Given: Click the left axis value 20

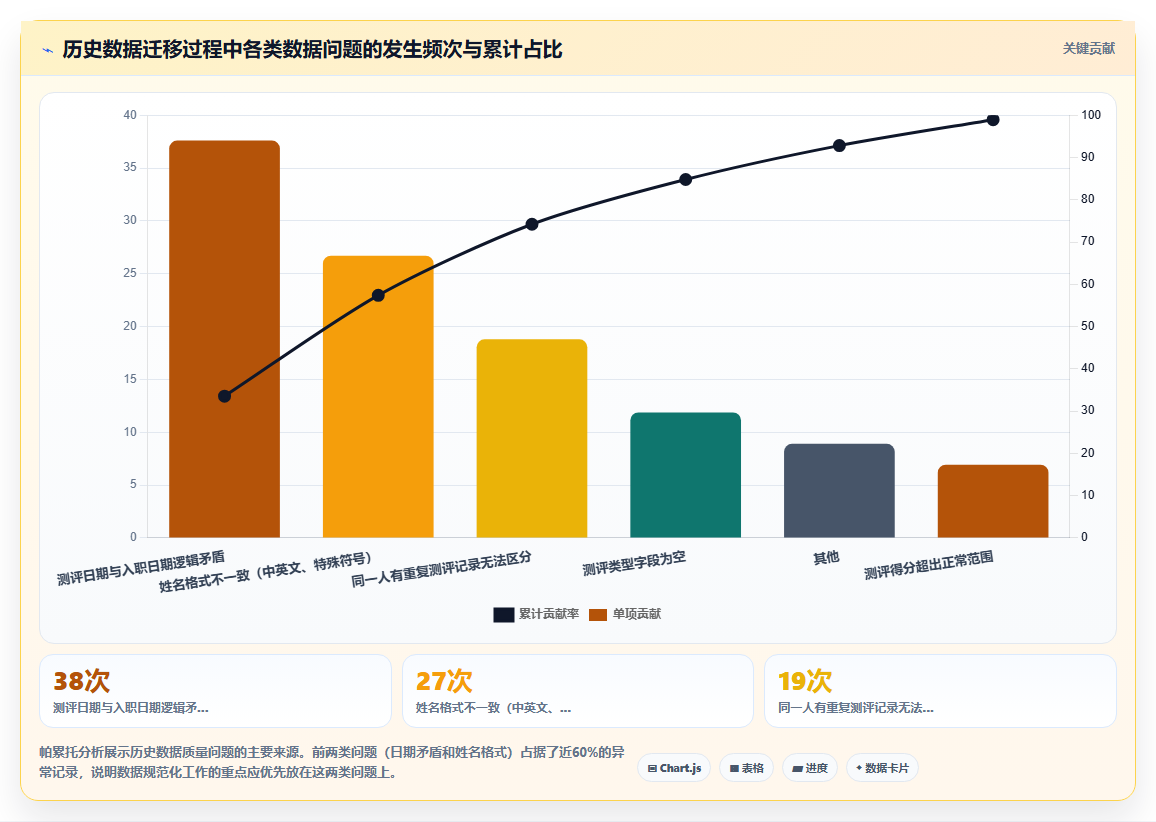Looking at the screenshot, I should tap(130, 326).
